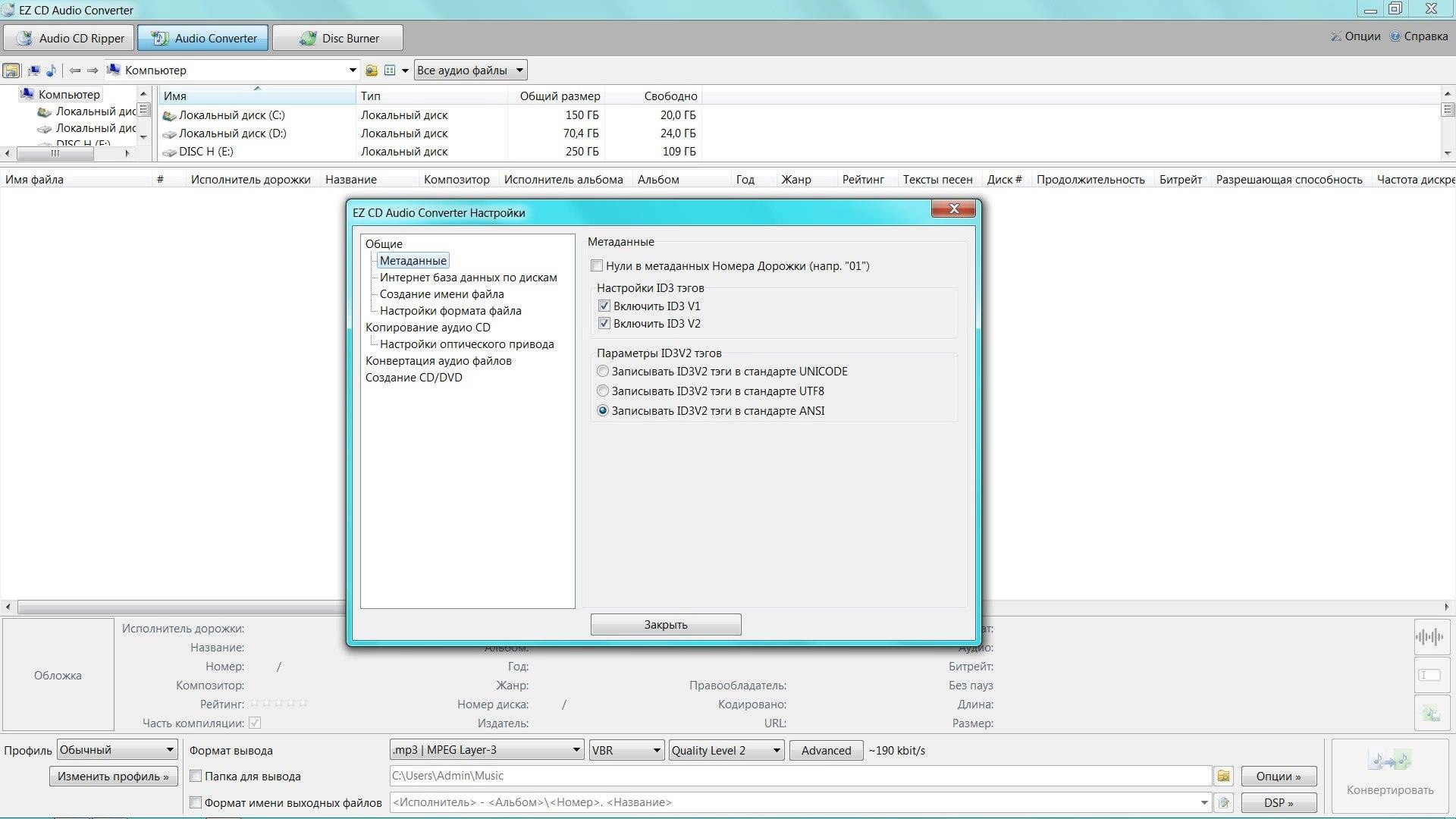Click folder tree vertical scrollbar thumb
Screen dimensions: 1456x819
tap(143, 111)
